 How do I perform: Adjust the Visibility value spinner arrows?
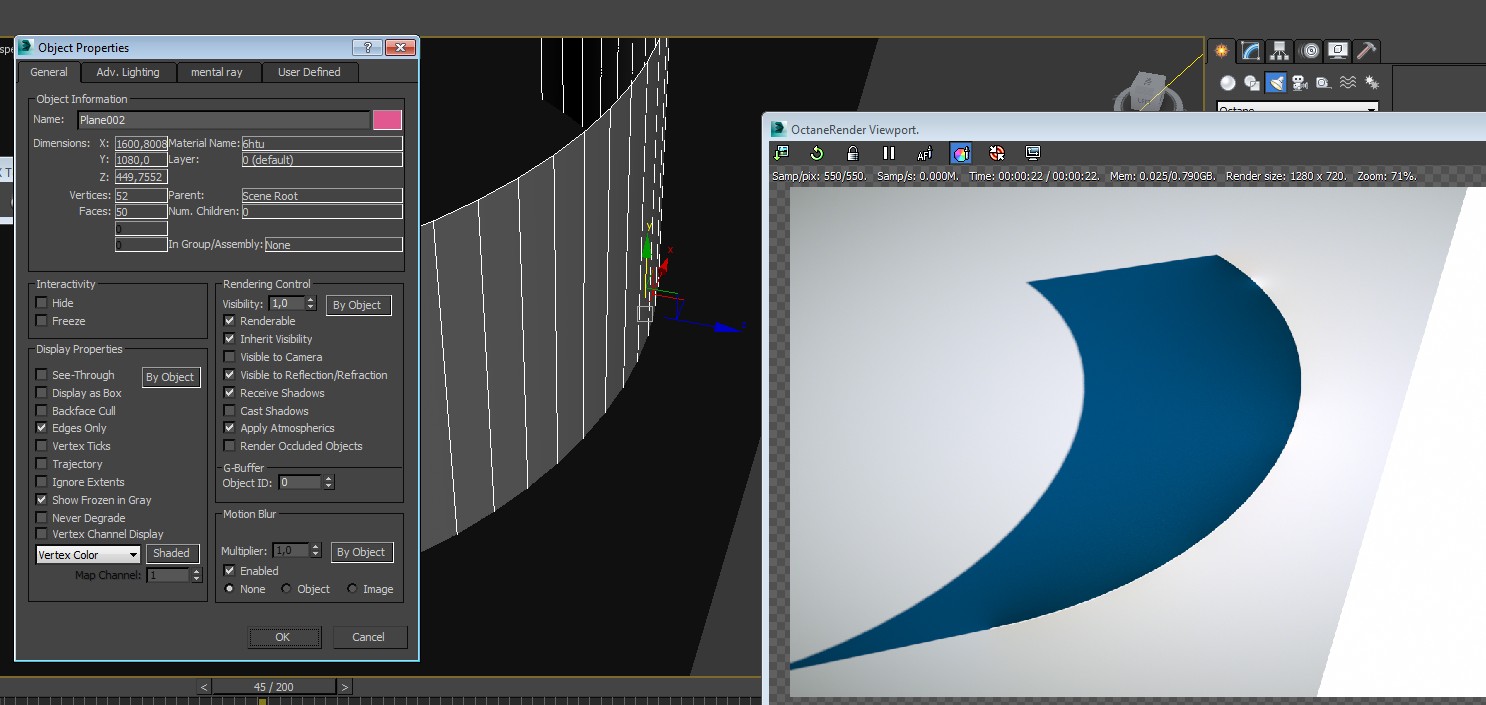click(311, 303)
